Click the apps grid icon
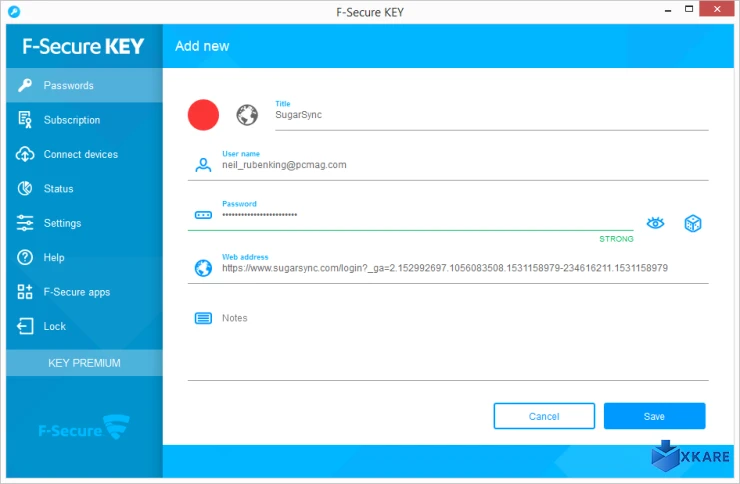 point(25,292)
